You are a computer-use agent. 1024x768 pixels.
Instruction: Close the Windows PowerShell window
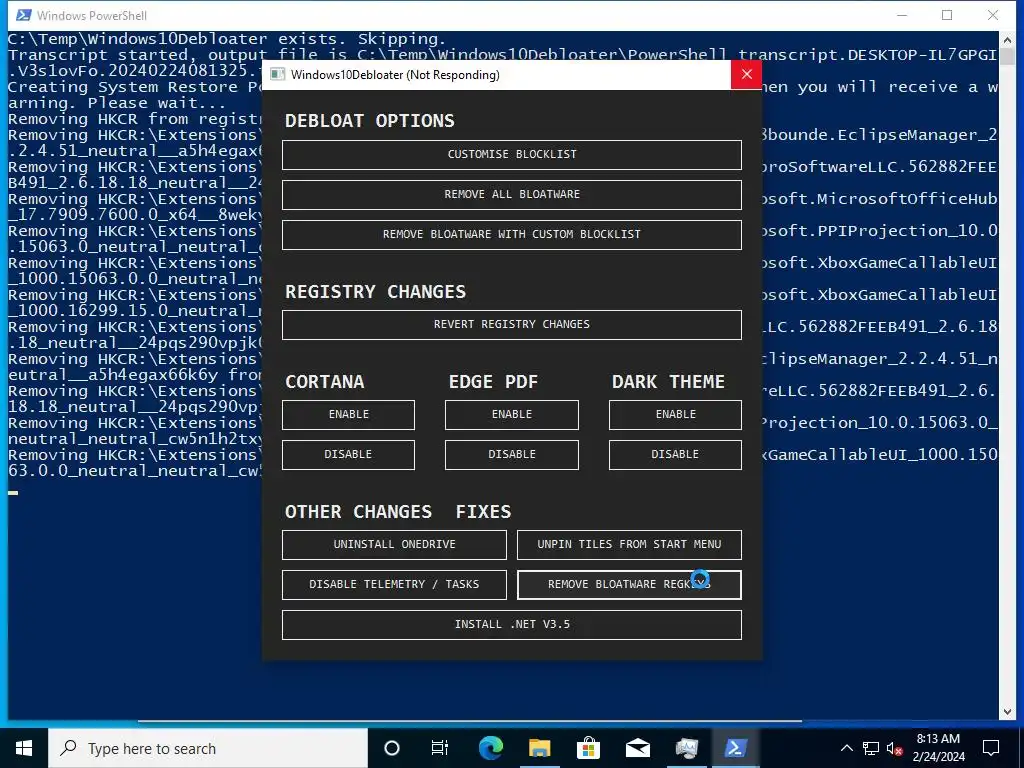(993, 15)
